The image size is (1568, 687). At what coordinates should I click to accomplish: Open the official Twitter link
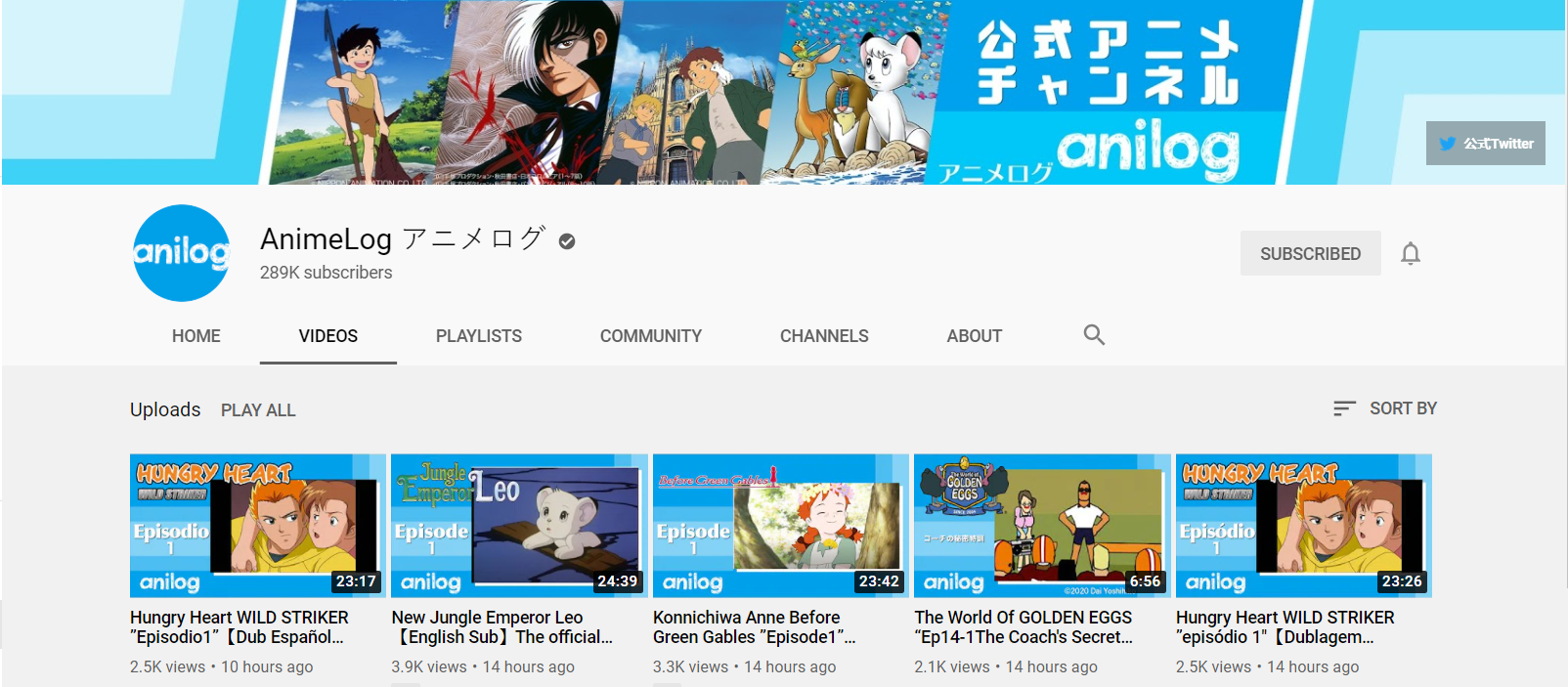[x=1486, y=143]
